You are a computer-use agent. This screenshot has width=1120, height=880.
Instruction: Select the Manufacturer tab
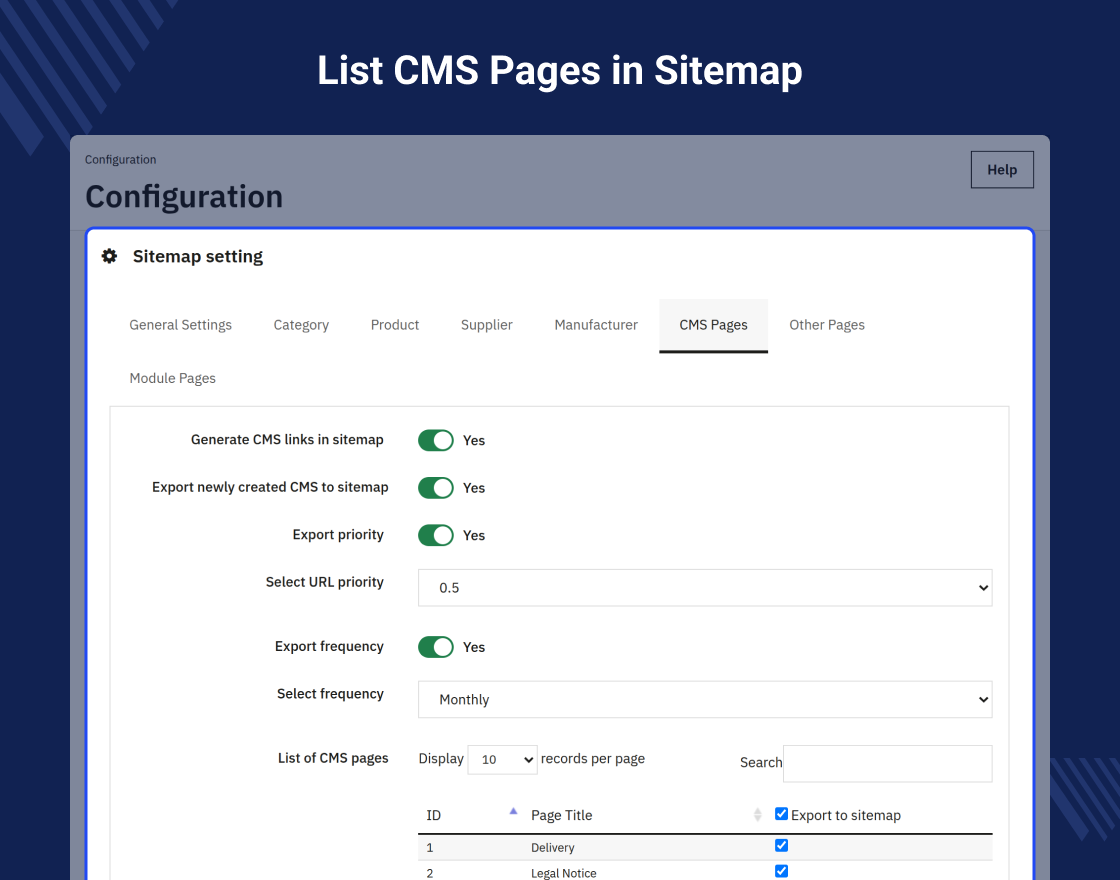[596, 325]
